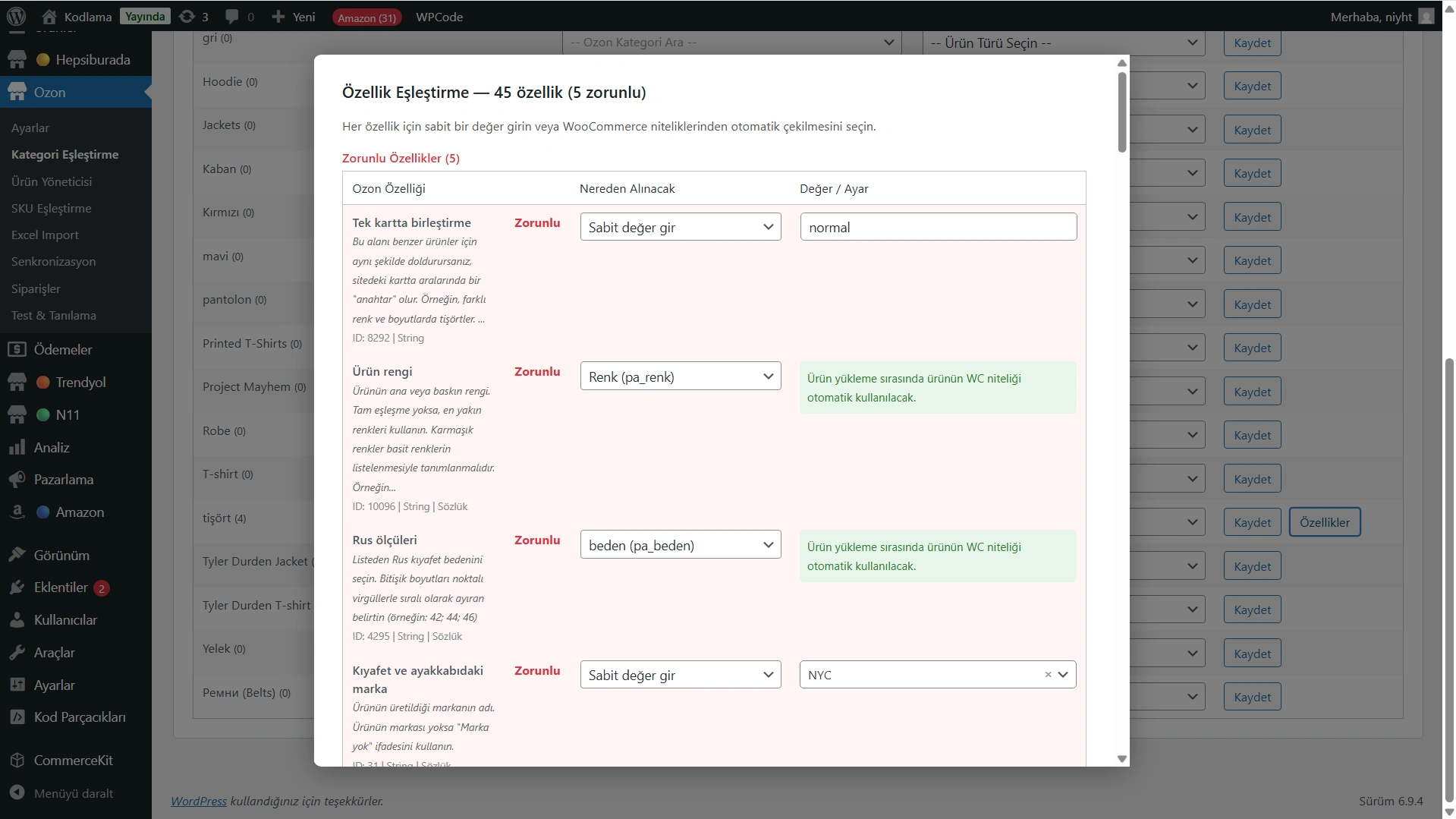This screenshot has height=819, width=1456.
Task: Expand the NYC brand value dropdown
Action: (x=1063, y=674)
